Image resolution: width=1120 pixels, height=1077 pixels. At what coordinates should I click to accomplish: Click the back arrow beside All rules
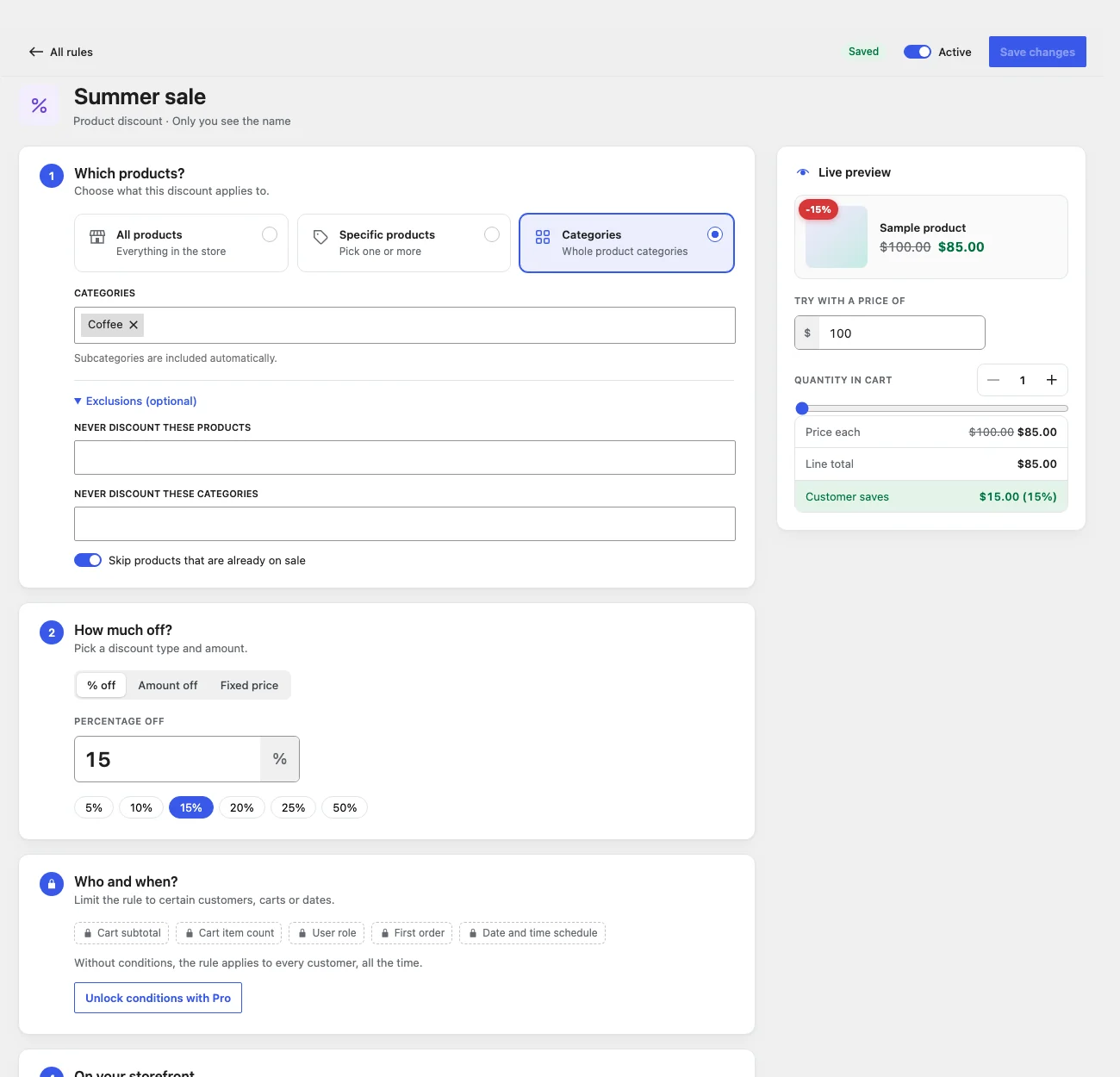(x=35, y=52)
